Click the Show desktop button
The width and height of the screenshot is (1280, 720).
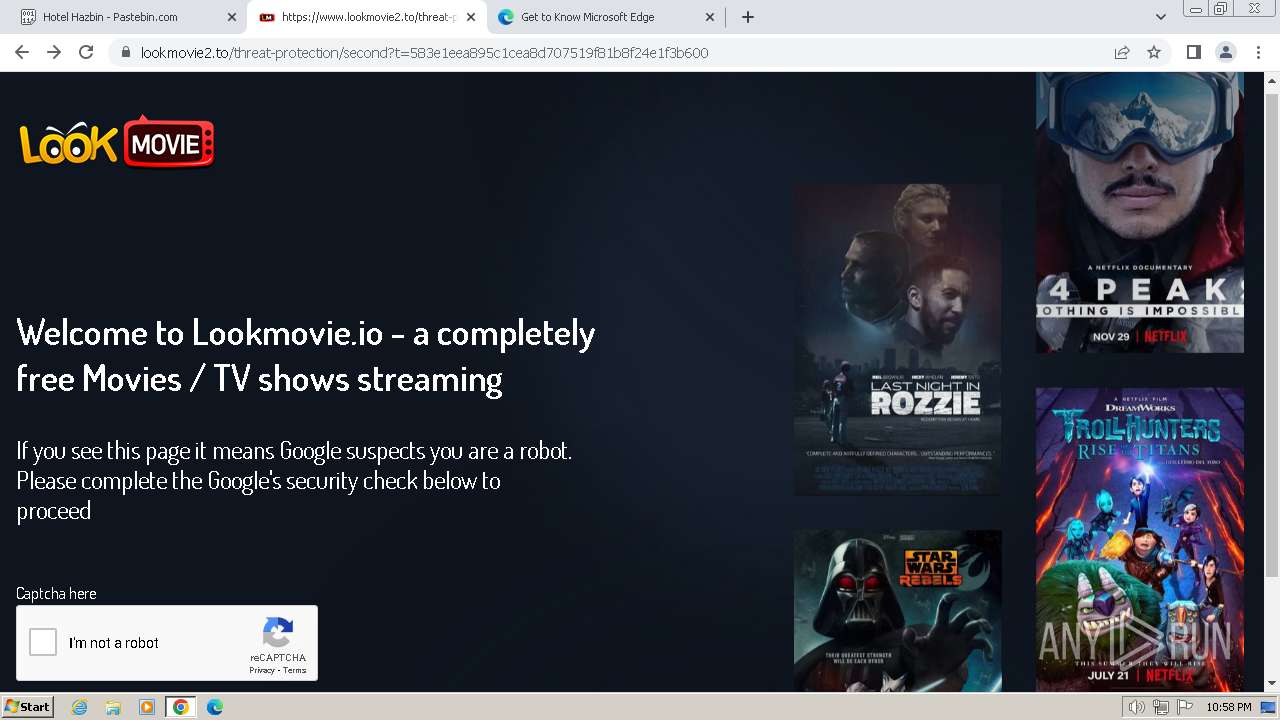click(1269, 707)
